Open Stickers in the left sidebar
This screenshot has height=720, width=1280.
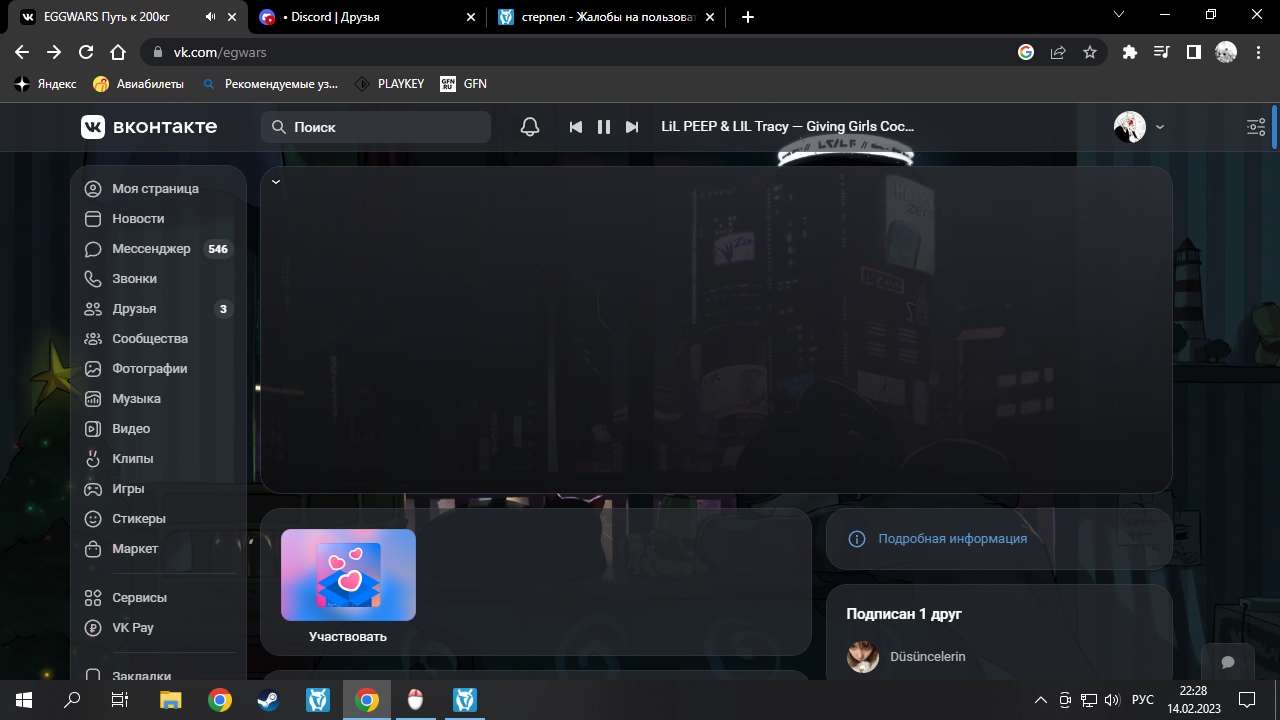point(138,519)
